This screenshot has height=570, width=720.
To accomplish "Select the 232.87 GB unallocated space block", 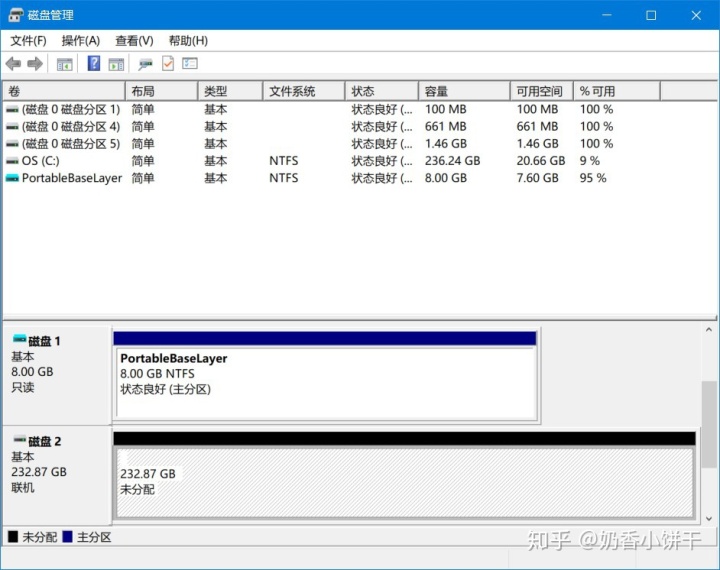I will (404, 475).
